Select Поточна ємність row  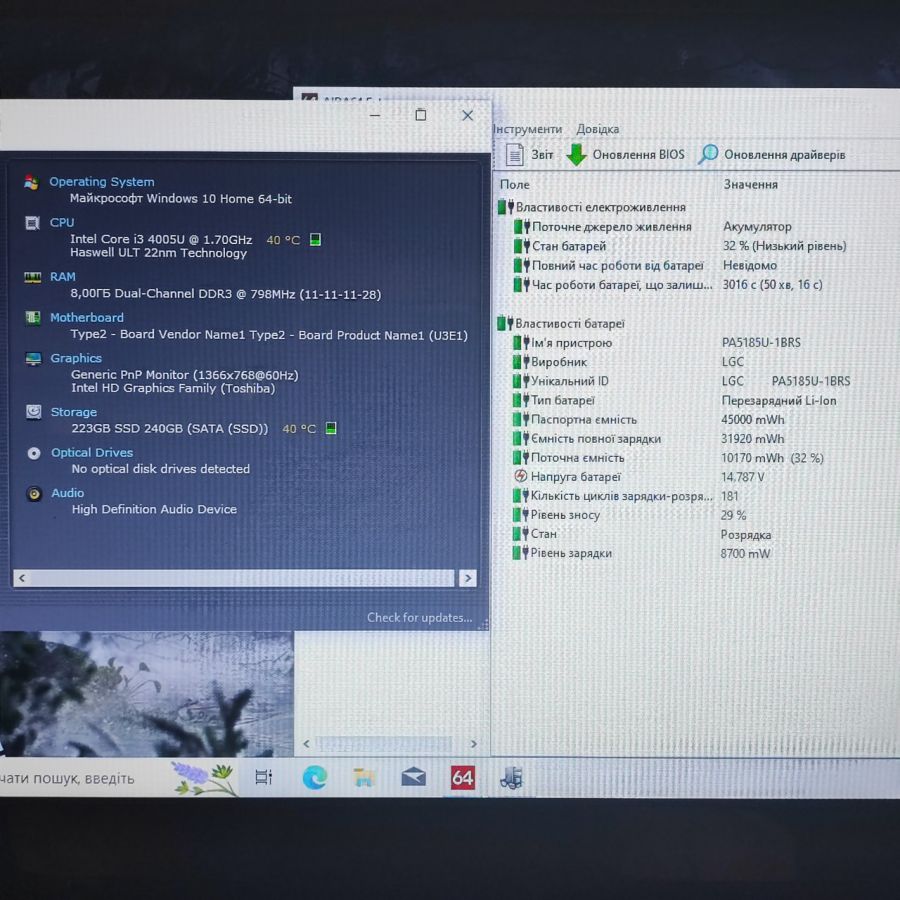click(668, 458)
